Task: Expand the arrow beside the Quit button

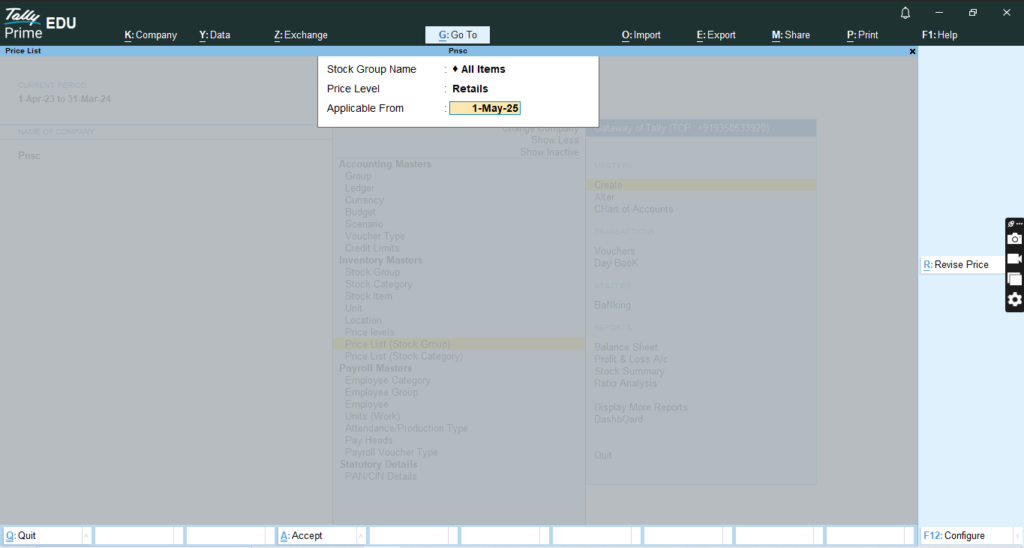Action: (x=86, y=536)
